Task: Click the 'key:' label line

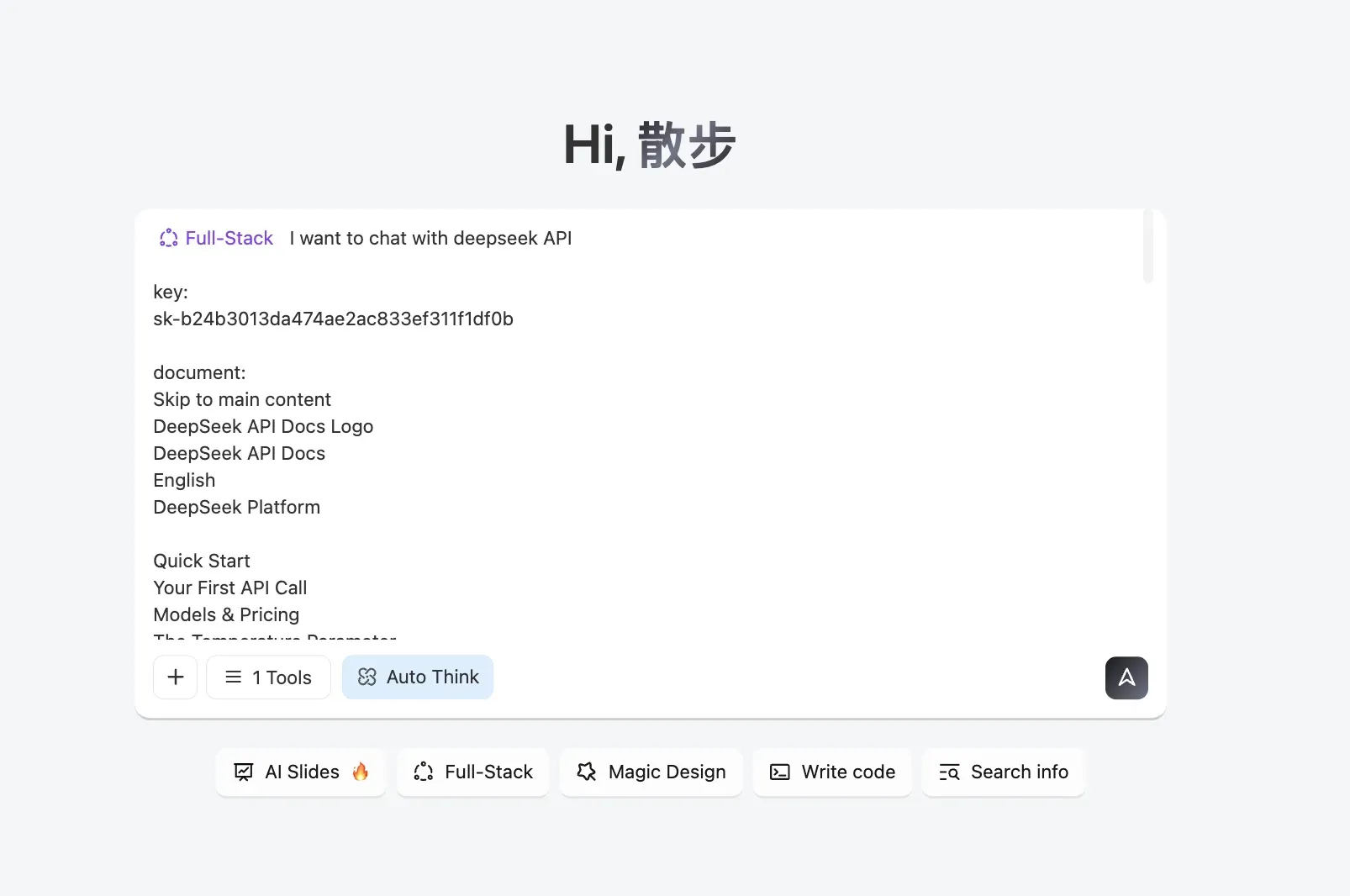Action: [x=171, y=293]
